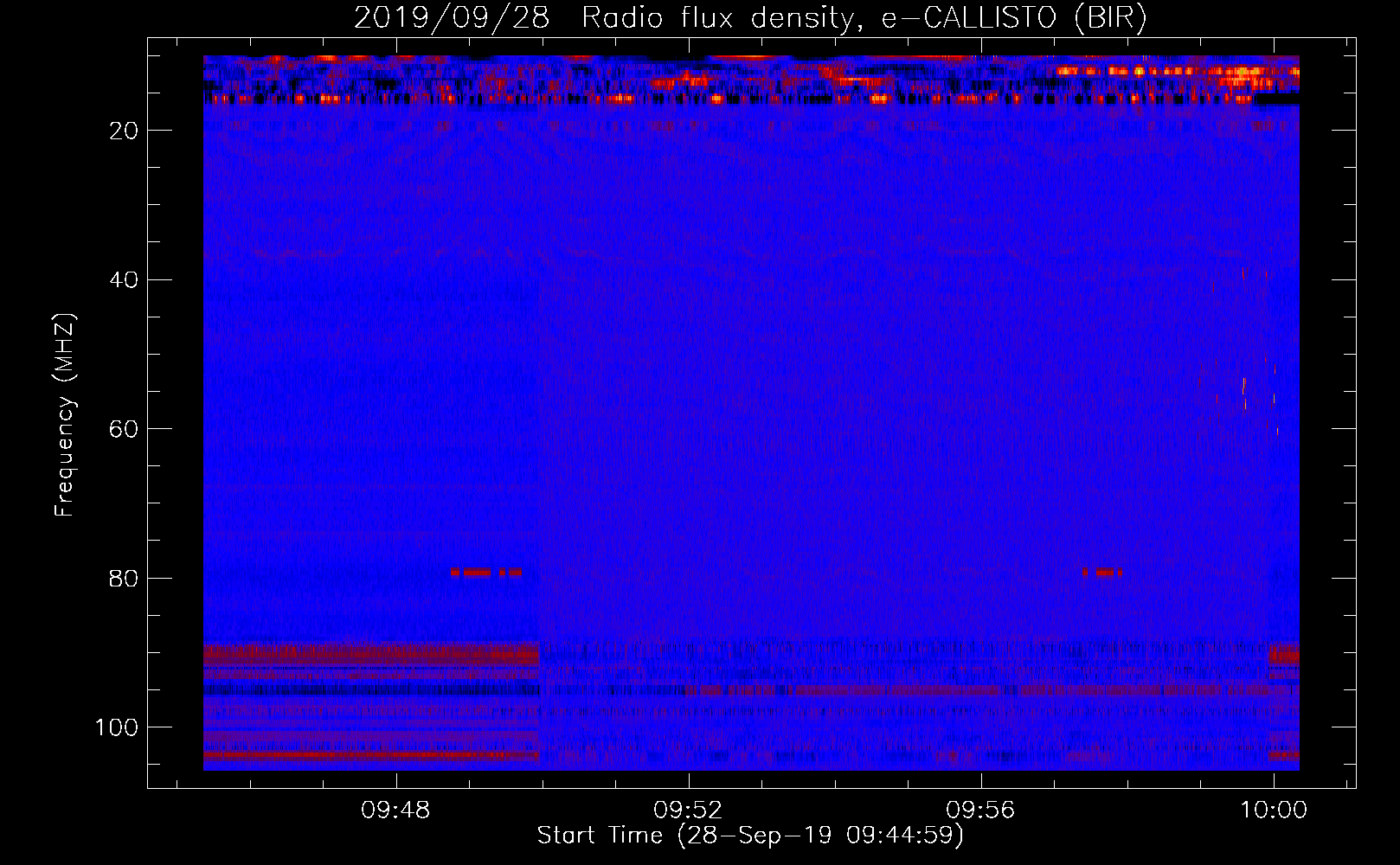1400x865 pixels.
Task: Click the 09:56 time tick label
Action: click(x=980, y=811)
